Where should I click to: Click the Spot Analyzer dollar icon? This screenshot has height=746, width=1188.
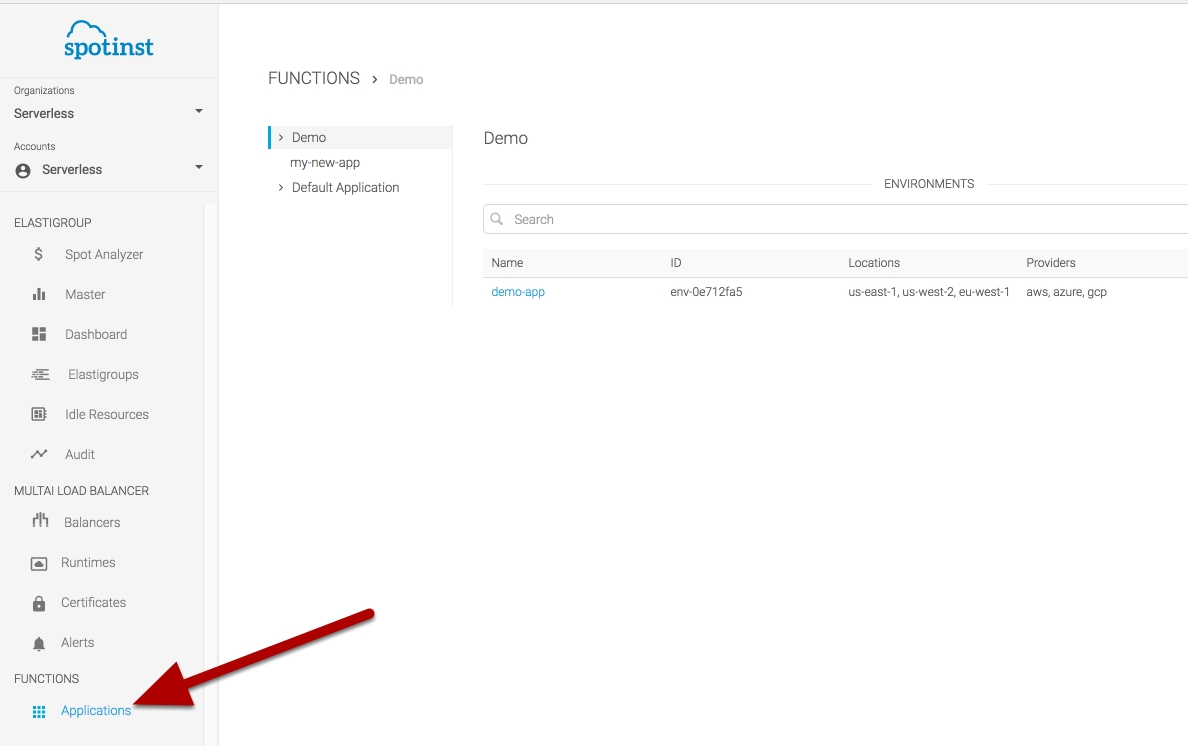tap(39, 254)
